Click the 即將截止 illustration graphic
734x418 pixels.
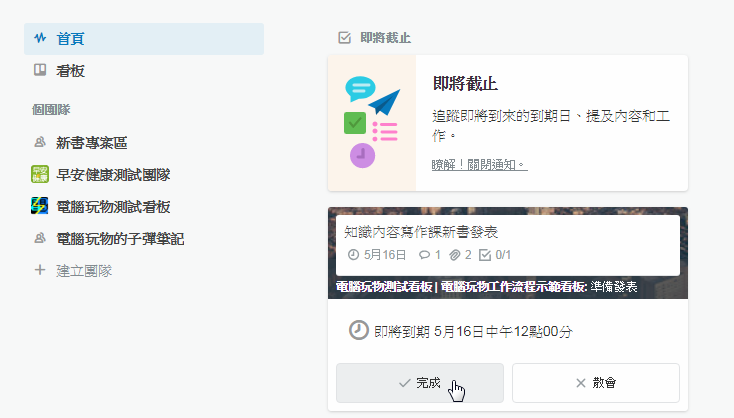point(372,123)
